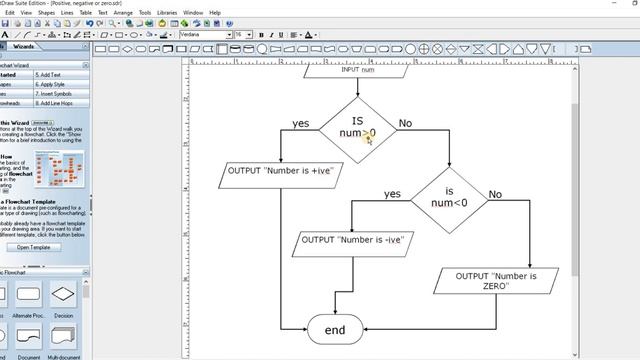The height and width of the screenshot is (360, 640).
Task: Open the Arrange menu
Action: pos(123,13)
